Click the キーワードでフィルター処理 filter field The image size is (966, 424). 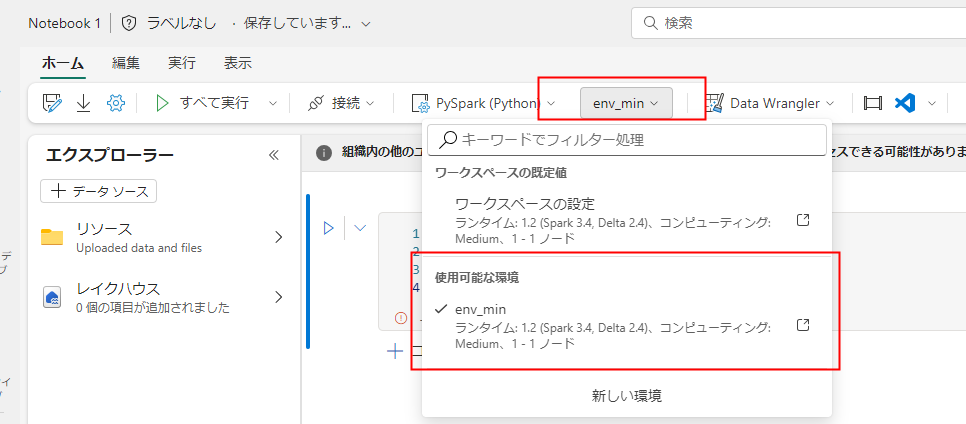coord(627,140)
